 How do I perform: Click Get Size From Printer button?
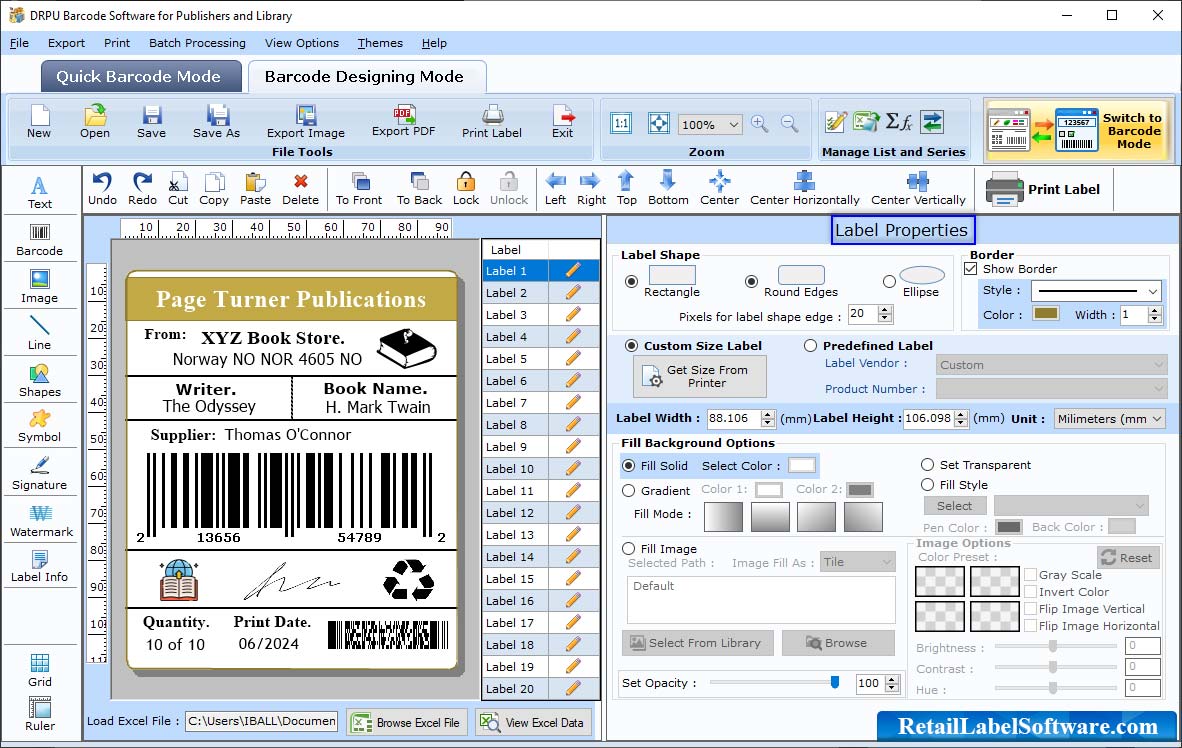click(700, 376)
